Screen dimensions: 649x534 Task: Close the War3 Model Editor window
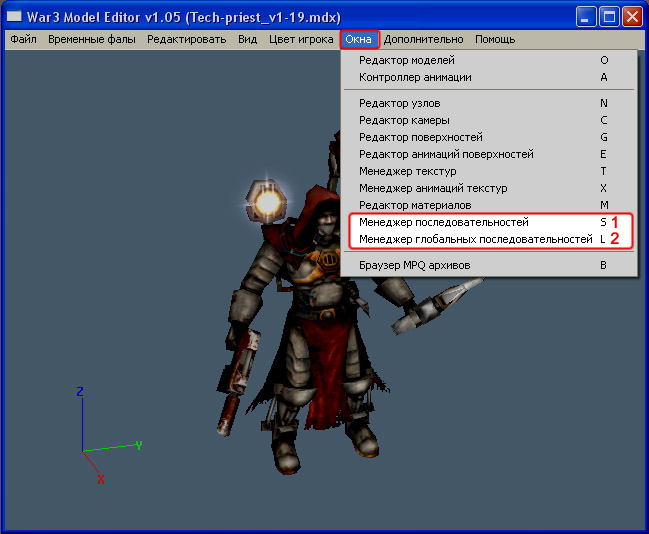[632, 17]
